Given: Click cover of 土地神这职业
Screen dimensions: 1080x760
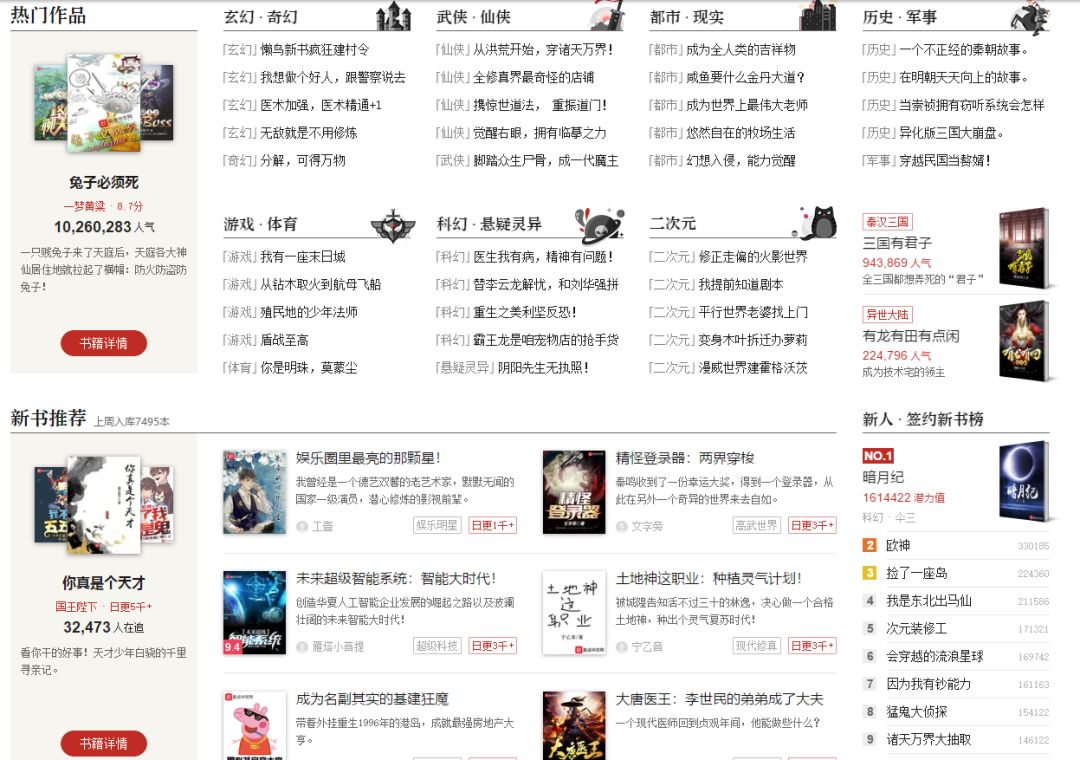Looking at the screenshot, I should (574, 613).
